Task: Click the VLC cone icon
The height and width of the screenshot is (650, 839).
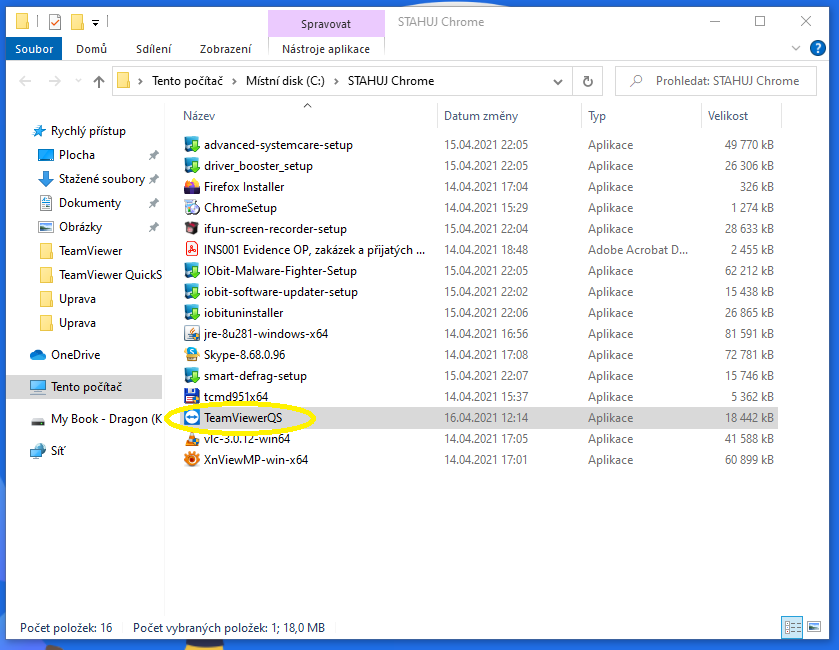Action: click(x=192, y=439)
